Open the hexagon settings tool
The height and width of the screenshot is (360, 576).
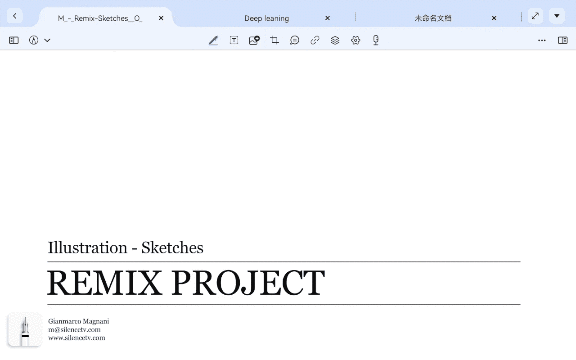(x=355, y=40)
